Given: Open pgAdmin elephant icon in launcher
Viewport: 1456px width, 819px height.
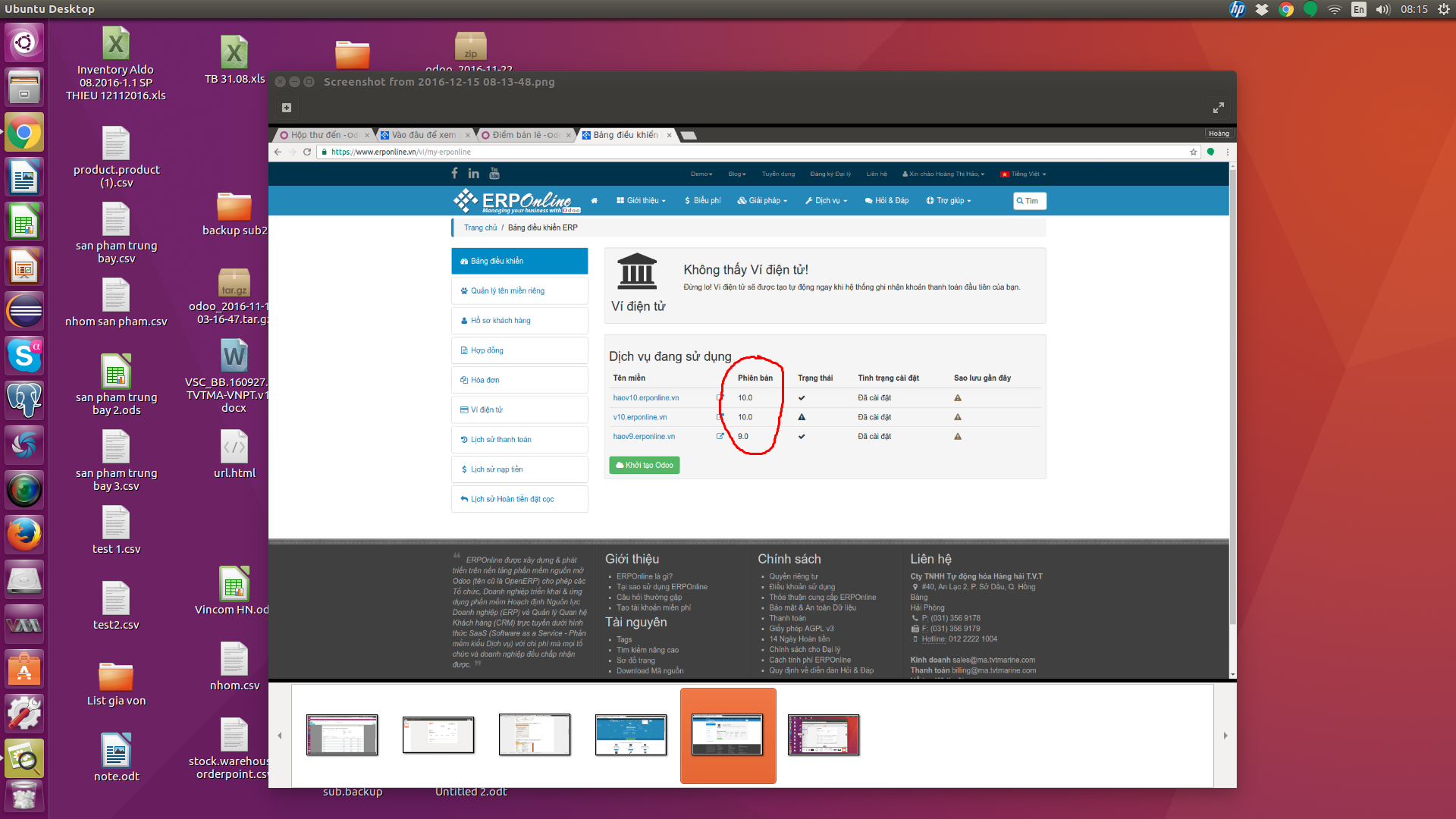Looking at the screenshot, I should [x=24, y=400].
